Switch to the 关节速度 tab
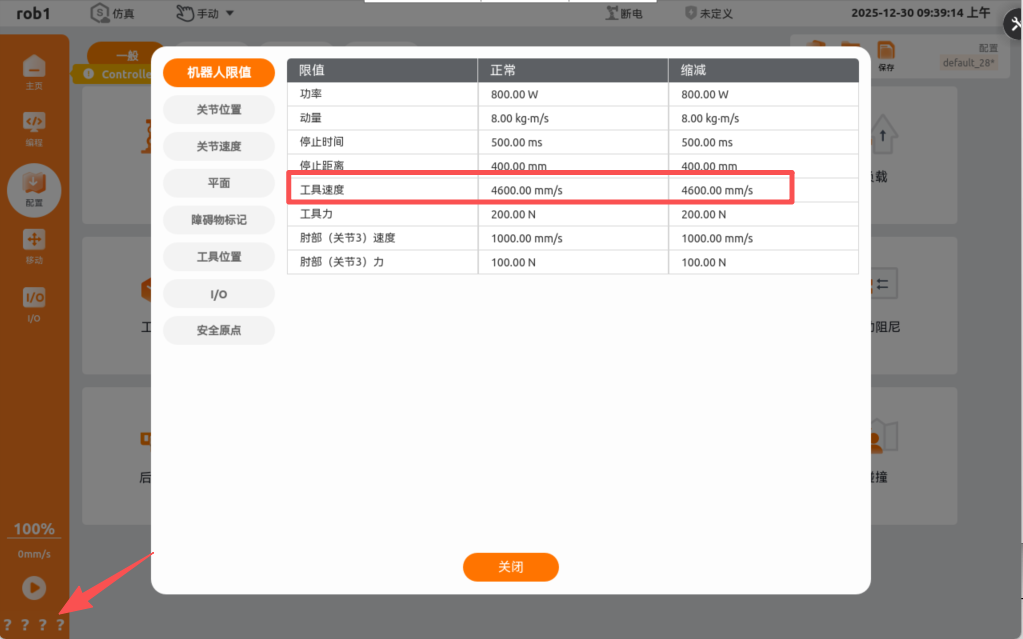This screenshot has width=1023, height=639. click(x=218, y=146)
